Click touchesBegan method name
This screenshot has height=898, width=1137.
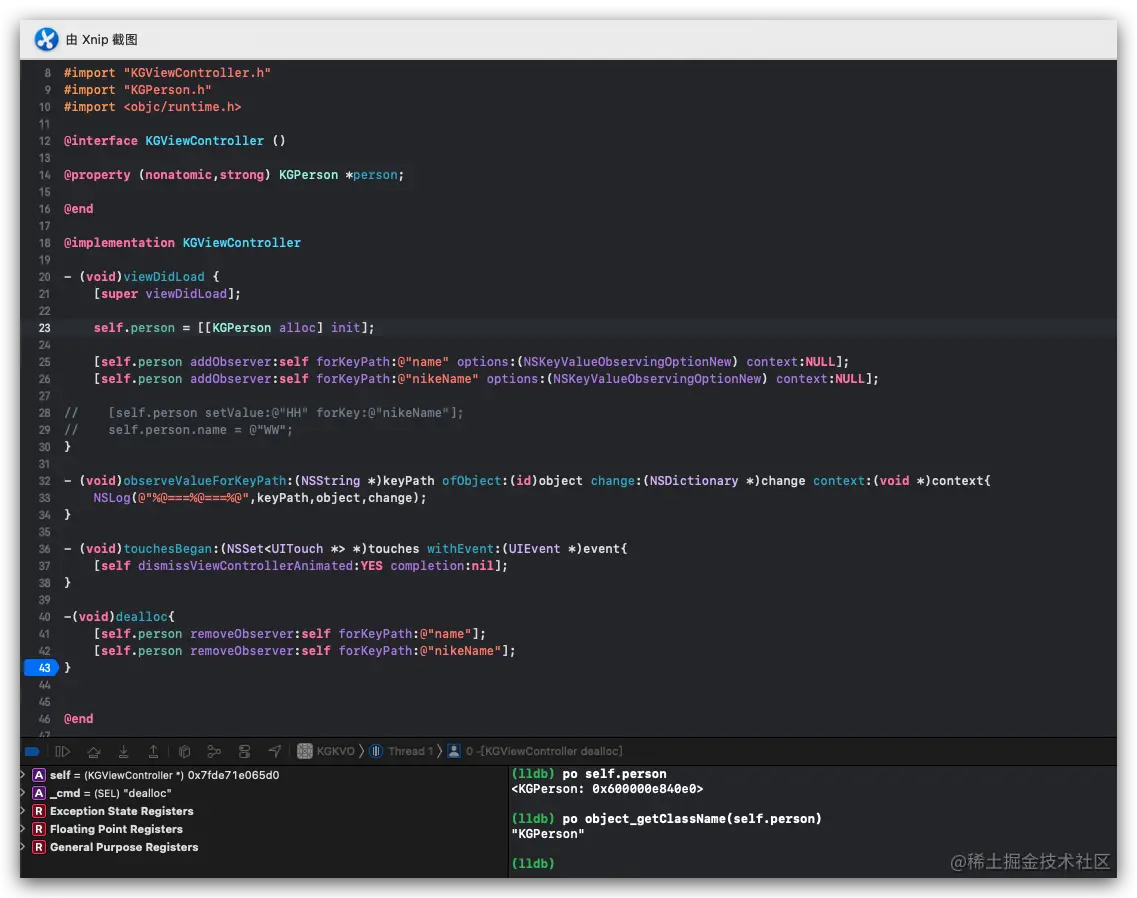168,548
